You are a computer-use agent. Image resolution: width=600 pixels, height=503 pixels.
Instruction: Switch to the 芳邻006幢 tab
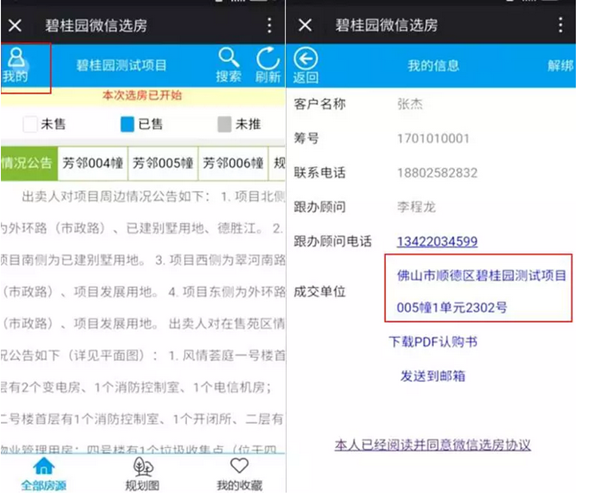233,163
